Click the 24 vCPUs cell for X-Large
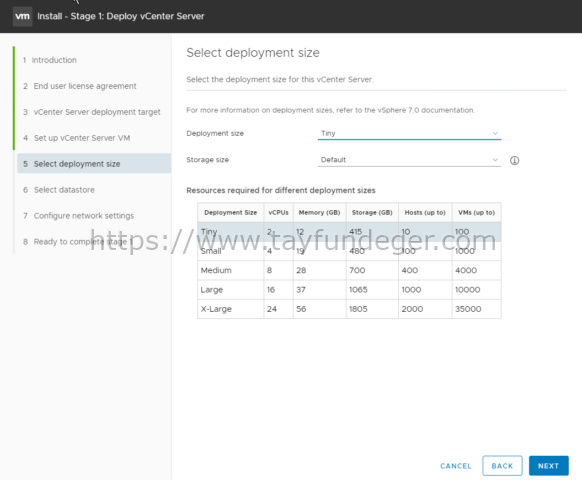The width and height of the screenshot is (582, 480). click(x=278, y=309)
